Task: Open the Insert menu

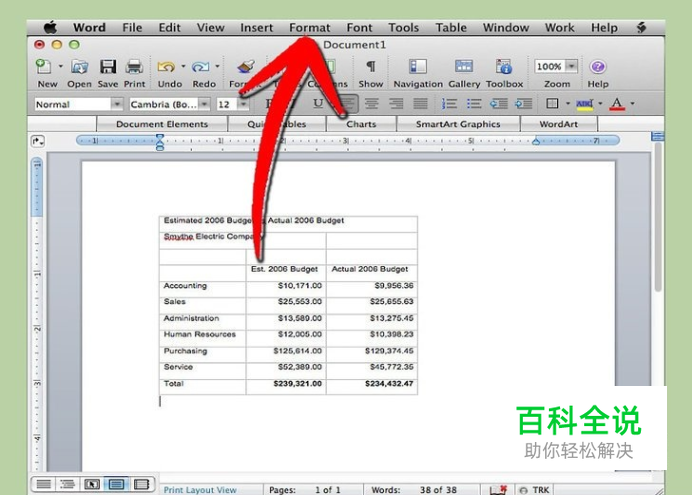Action: (256, 27)
